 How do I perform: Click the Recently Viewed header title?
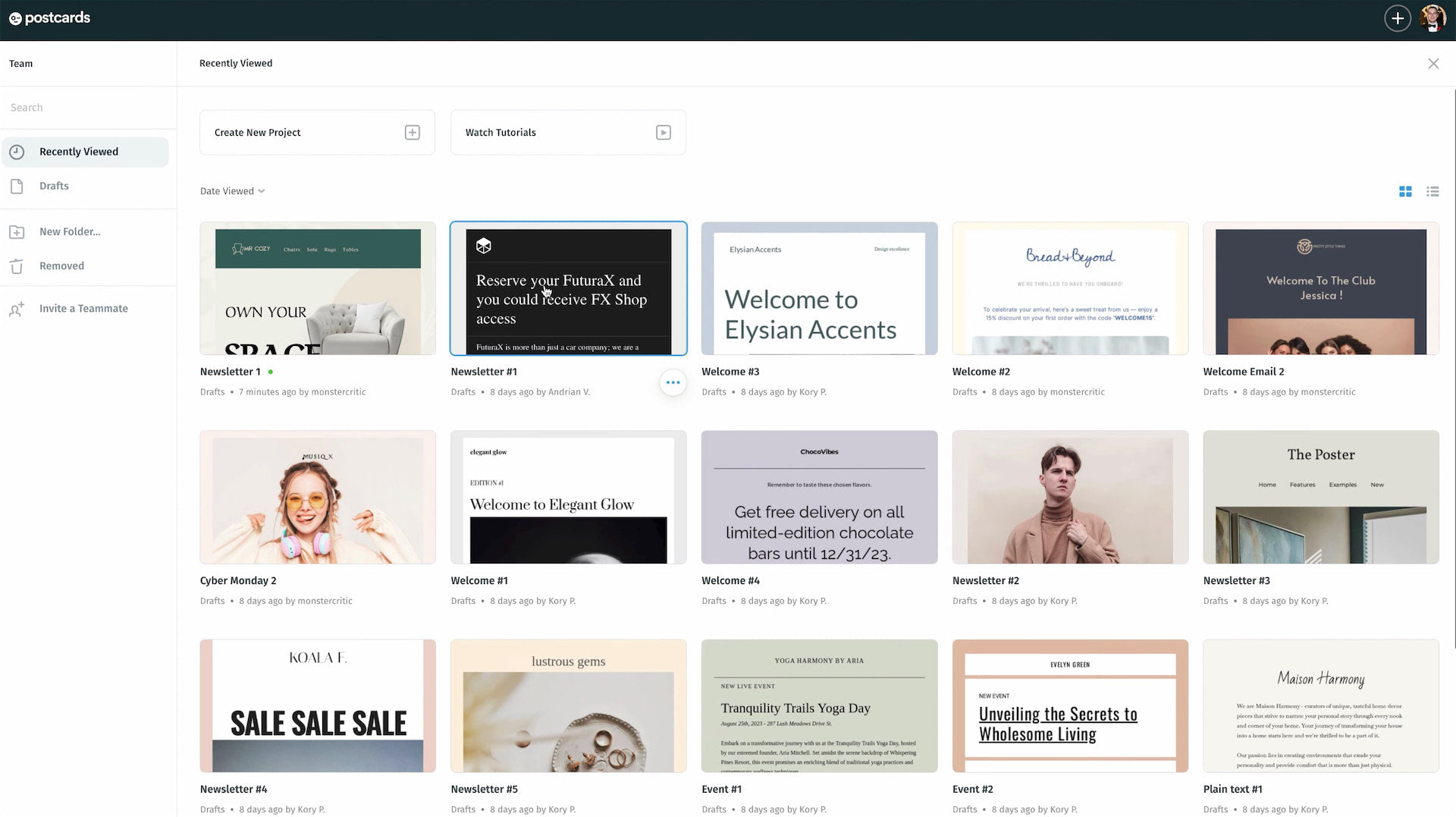click(236, 64)
